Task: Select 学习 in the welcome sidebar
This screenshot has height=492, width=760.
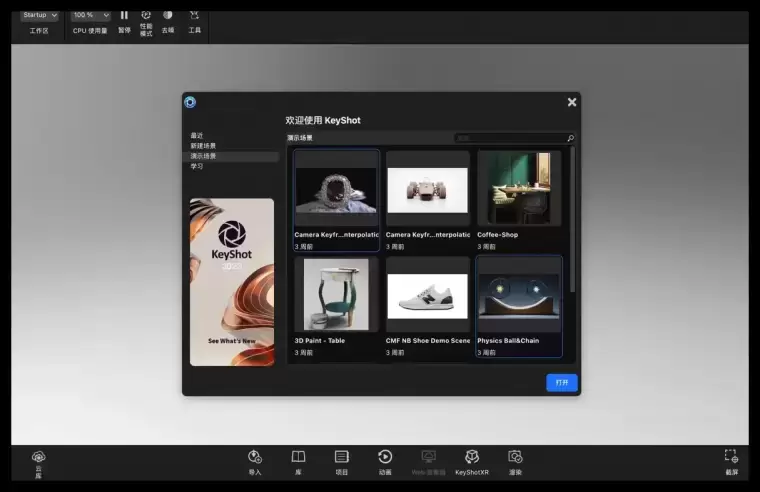Action: [x=197, y=166]
